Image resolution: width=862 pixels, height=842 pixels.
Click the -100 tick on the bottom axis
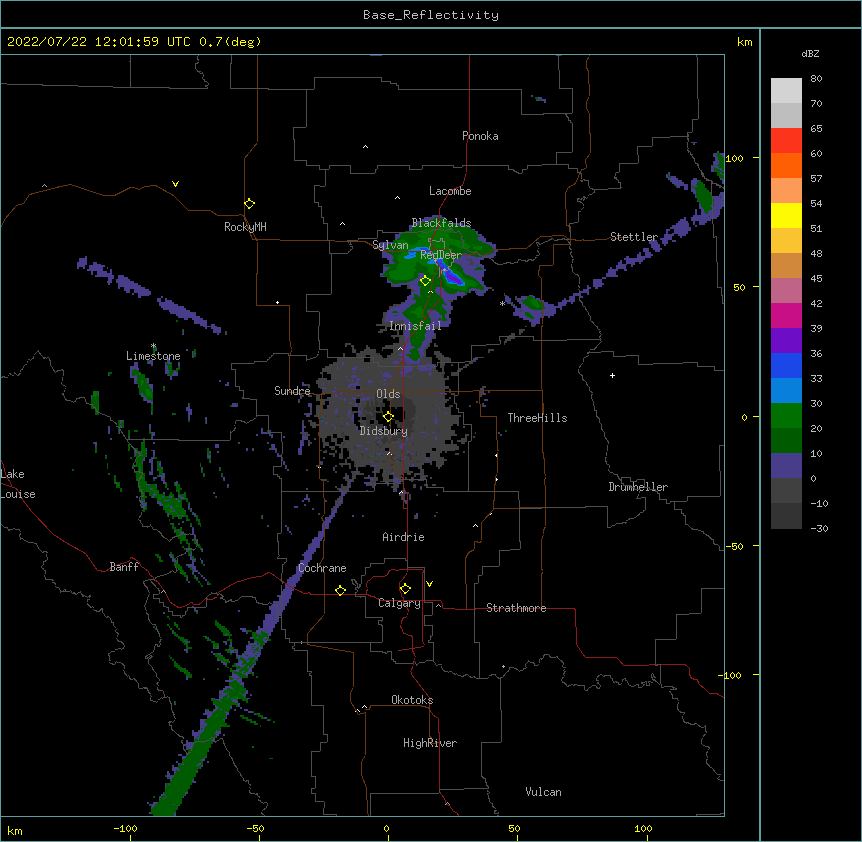[x=125, y=829]
